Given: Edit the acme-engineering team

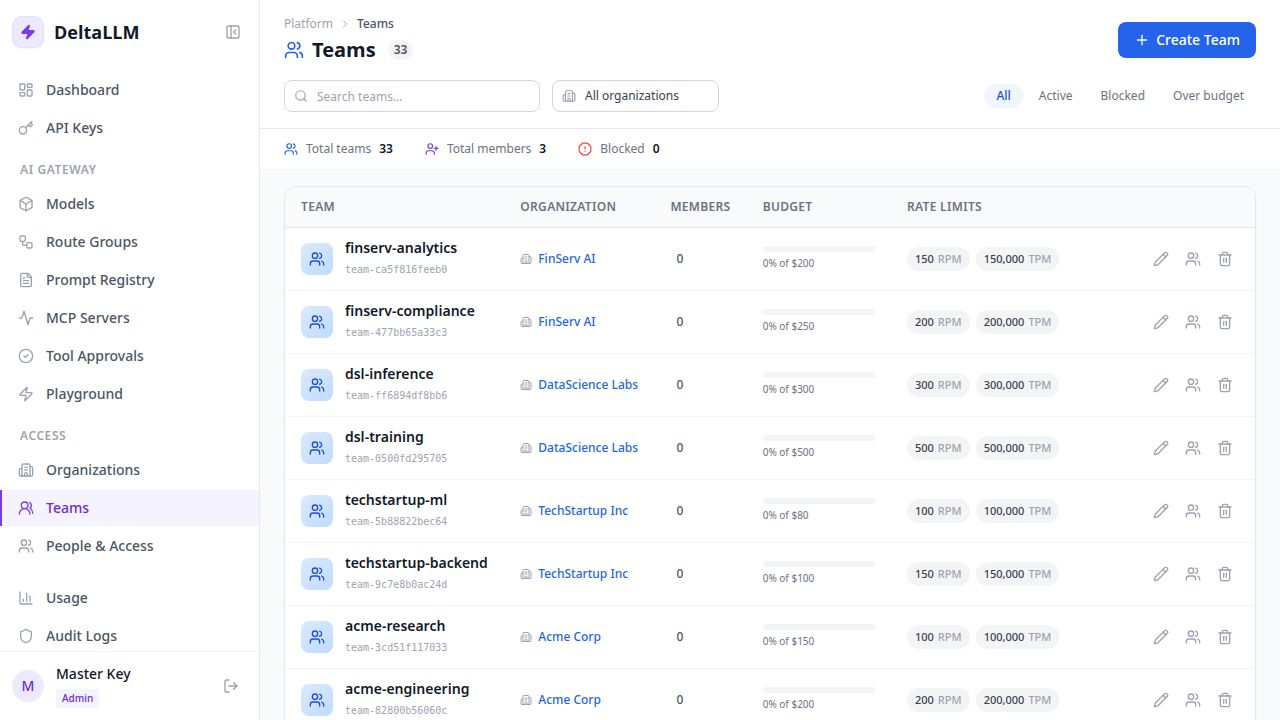Looking at the screenshot, I should 1161,700.
